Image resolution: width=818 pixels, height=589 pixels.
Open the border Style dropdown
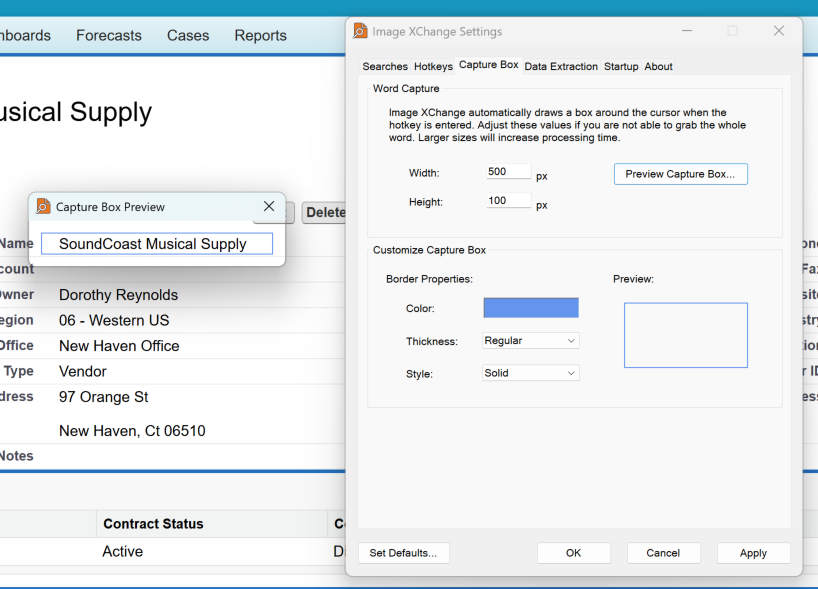[x=530, y=373]
